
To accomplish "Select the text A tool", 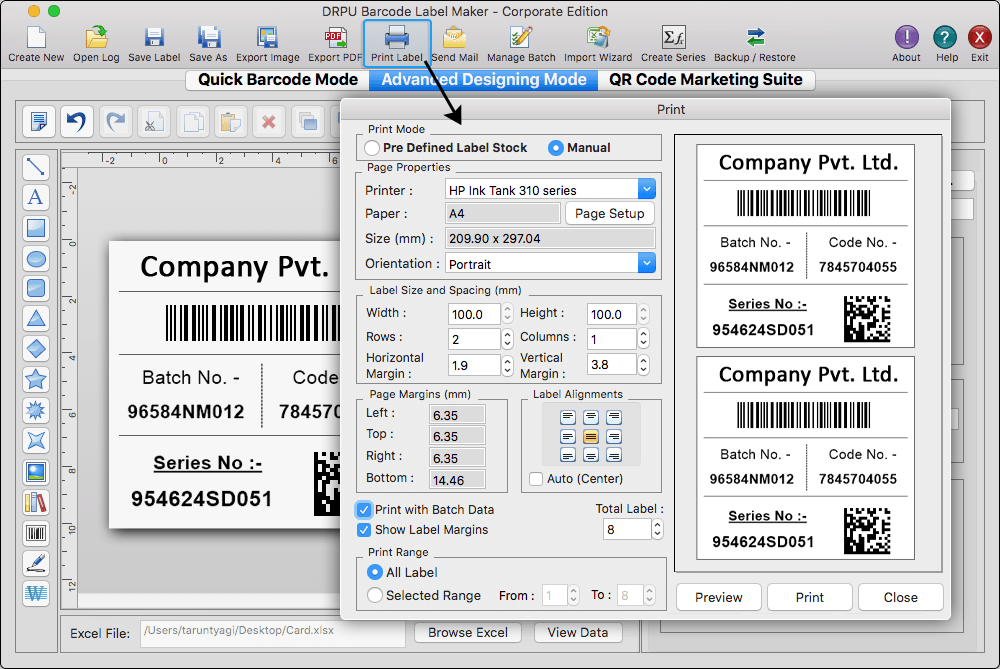I will pyautogui.click(x=36, y=198).
